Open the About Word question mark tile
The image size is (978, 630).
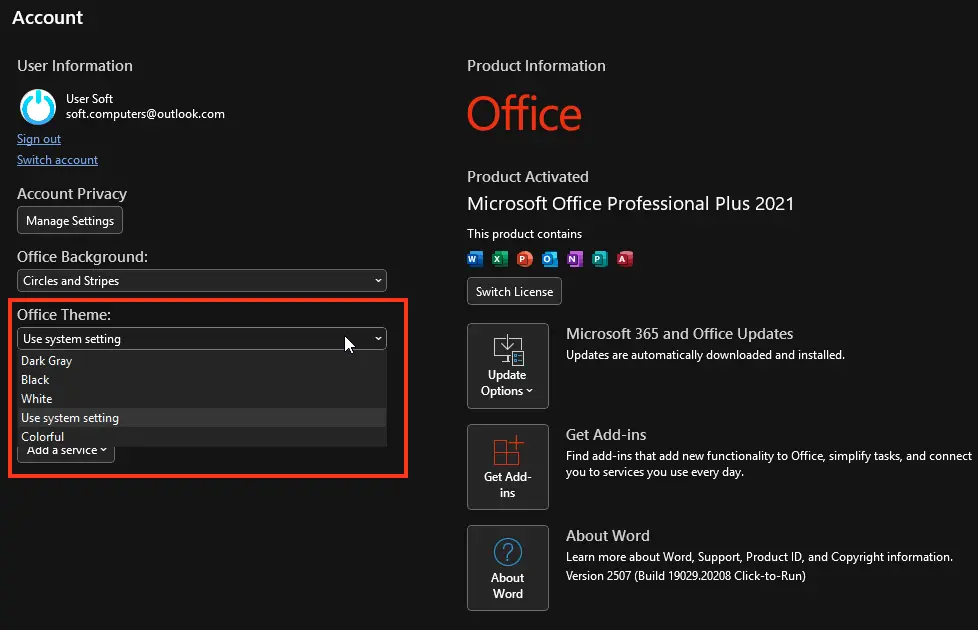pos(507,568)
